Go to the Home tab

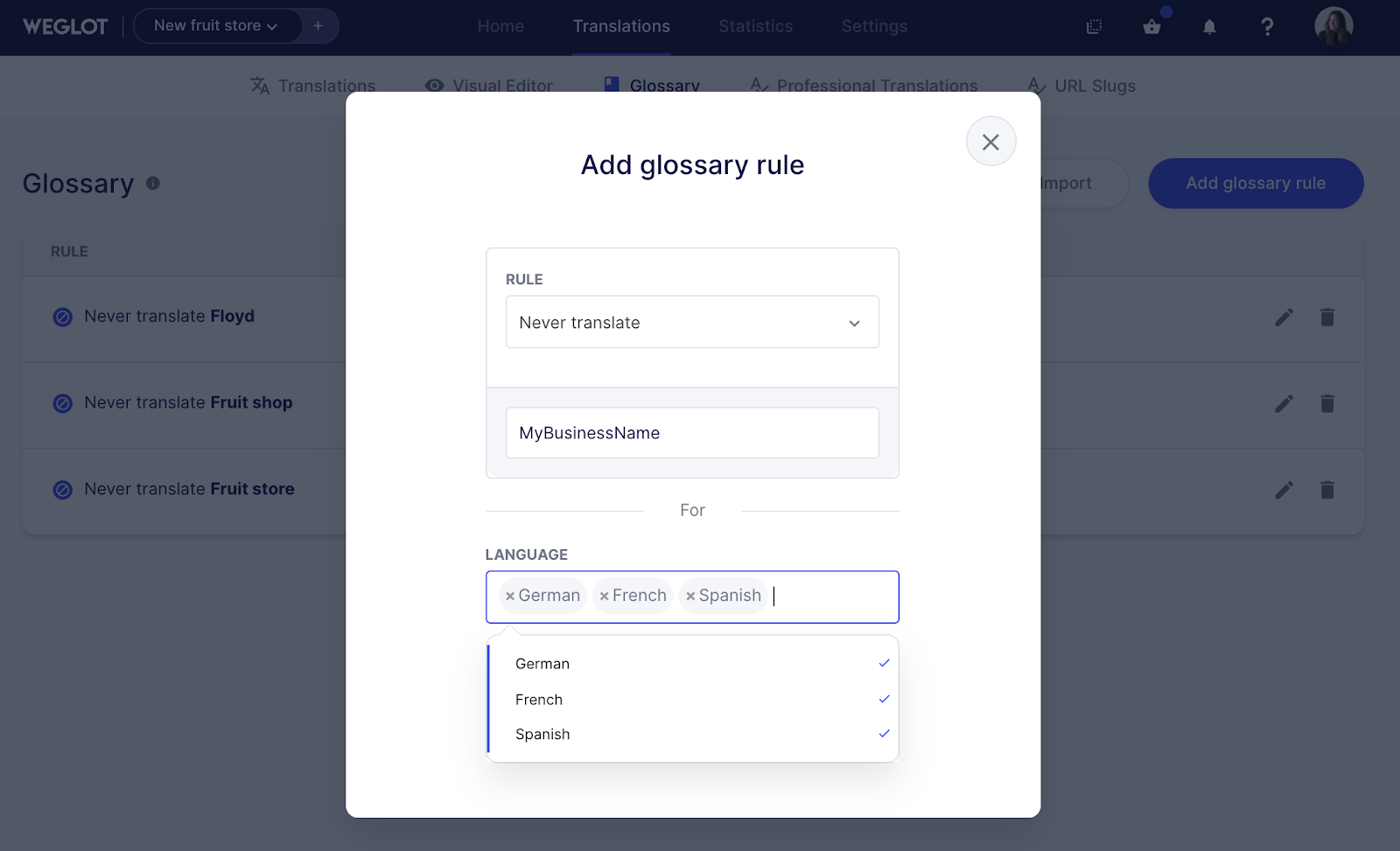point(500,26)
